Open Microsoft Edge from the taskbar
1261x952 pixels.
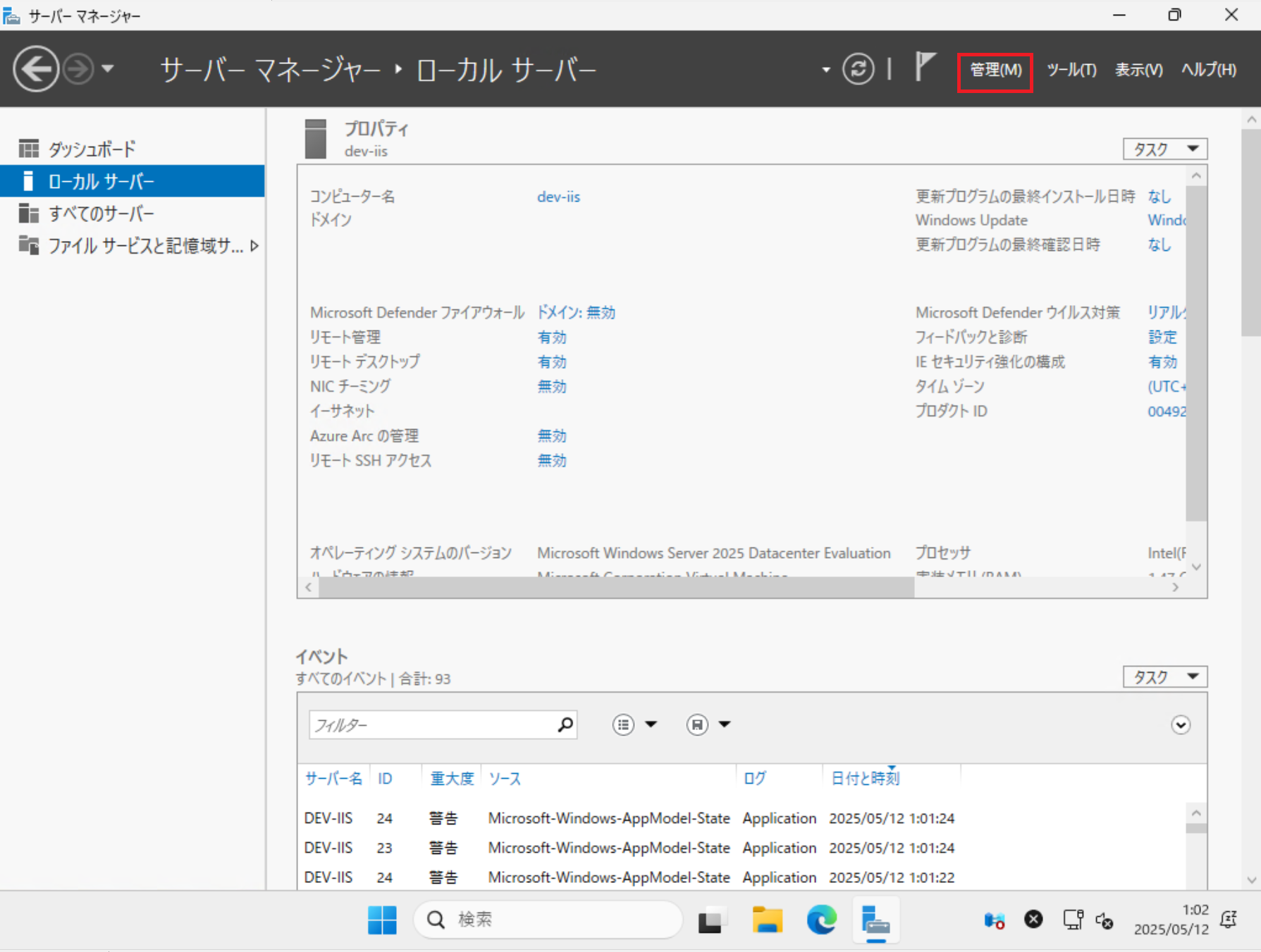coord(821,920)
